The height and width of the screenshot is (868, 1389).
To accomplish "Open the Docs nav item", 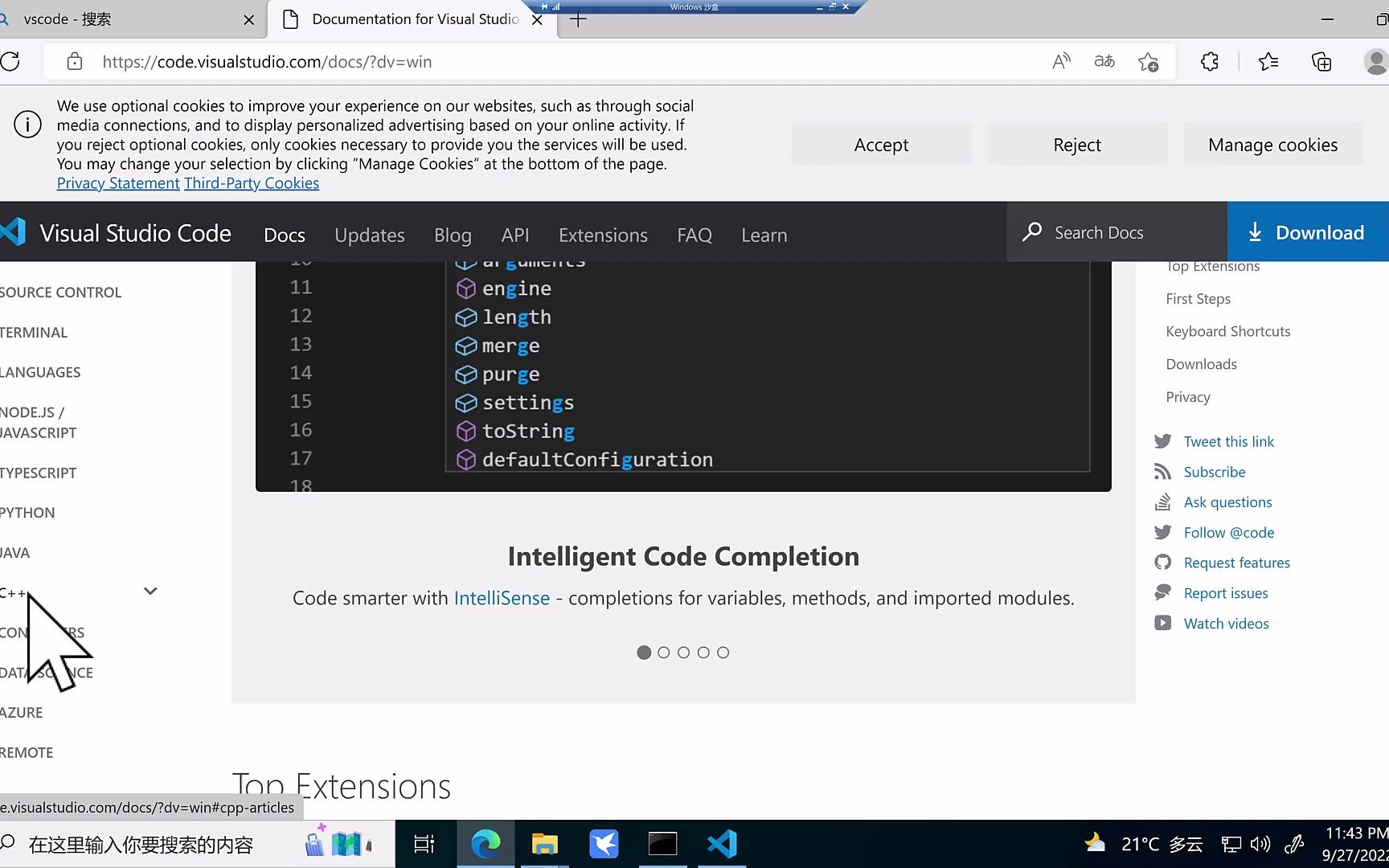I will pos(285,235).
